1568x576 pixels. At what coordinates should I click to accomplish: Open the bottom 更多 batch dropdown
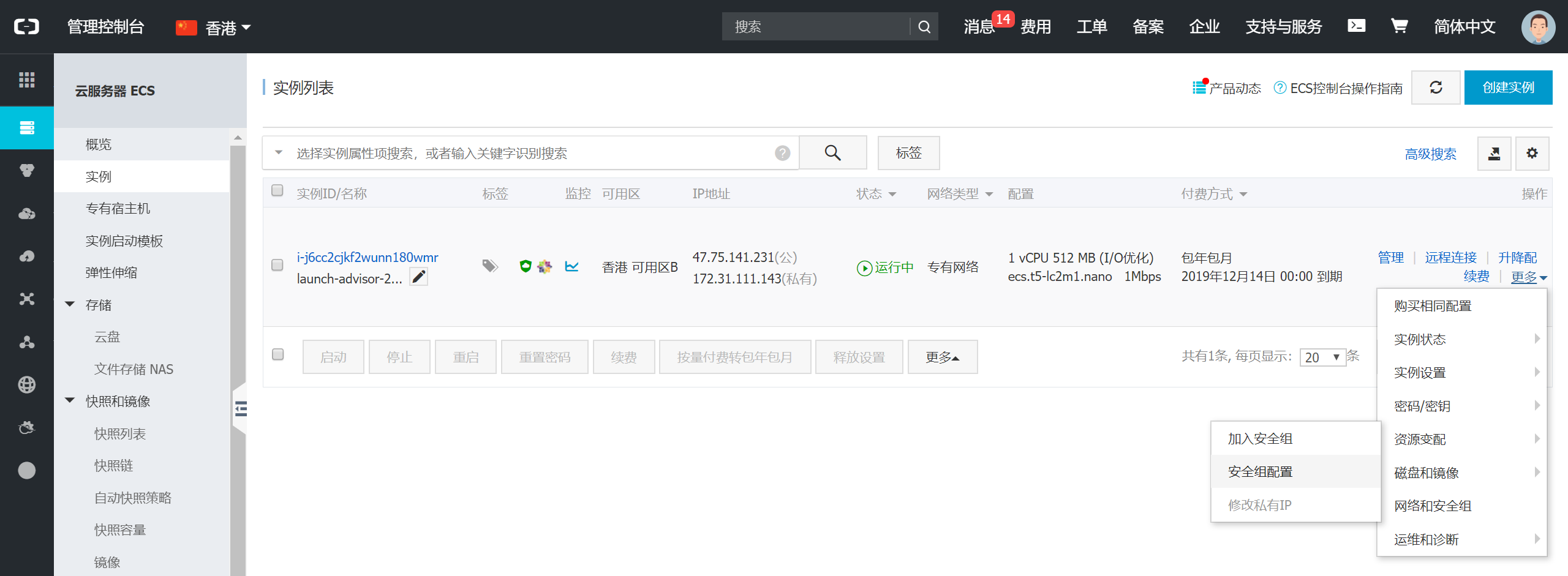[x=942, y=357]
